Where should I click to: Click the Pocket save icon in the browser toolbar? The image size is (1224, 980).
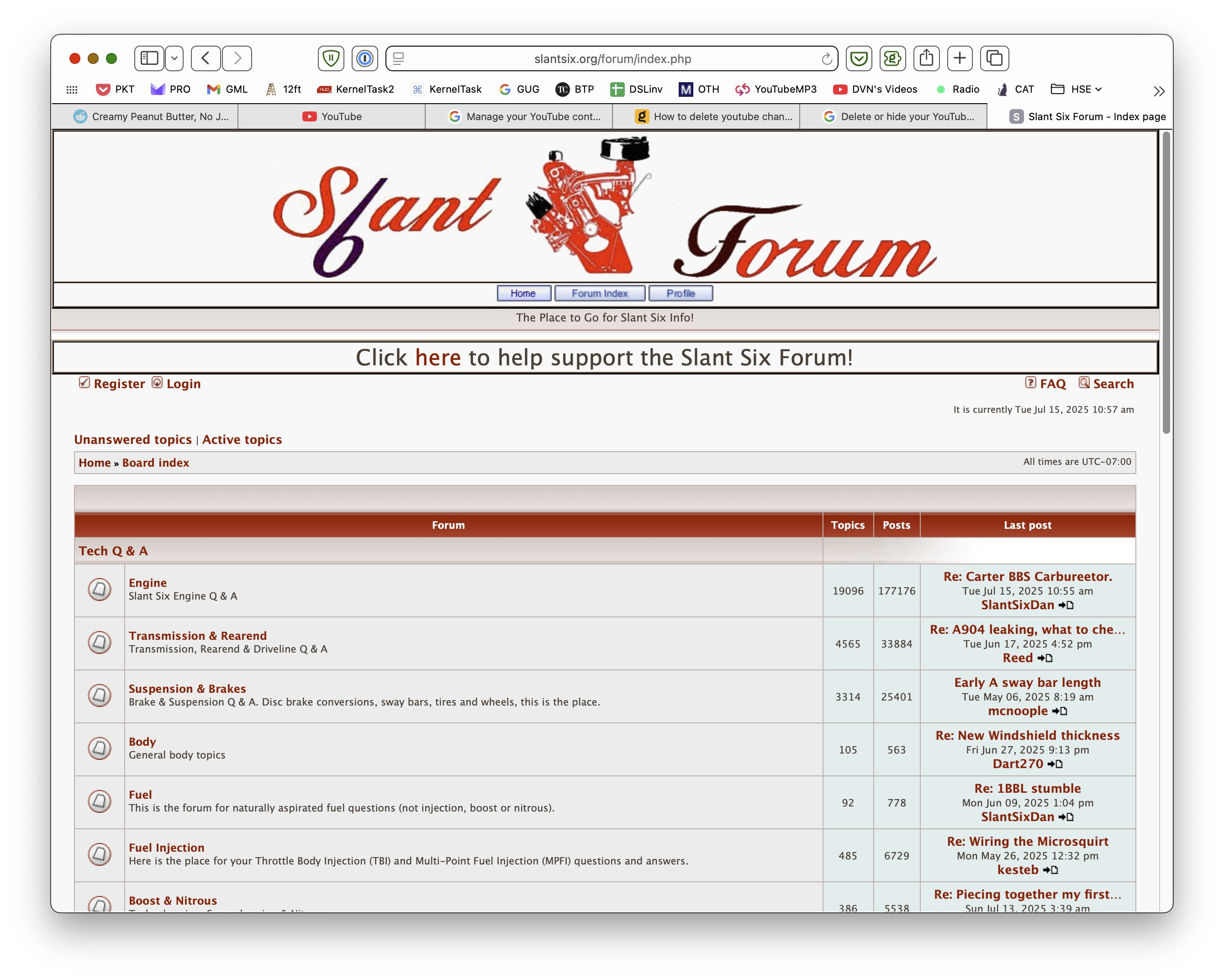click(x=859, y=58)
